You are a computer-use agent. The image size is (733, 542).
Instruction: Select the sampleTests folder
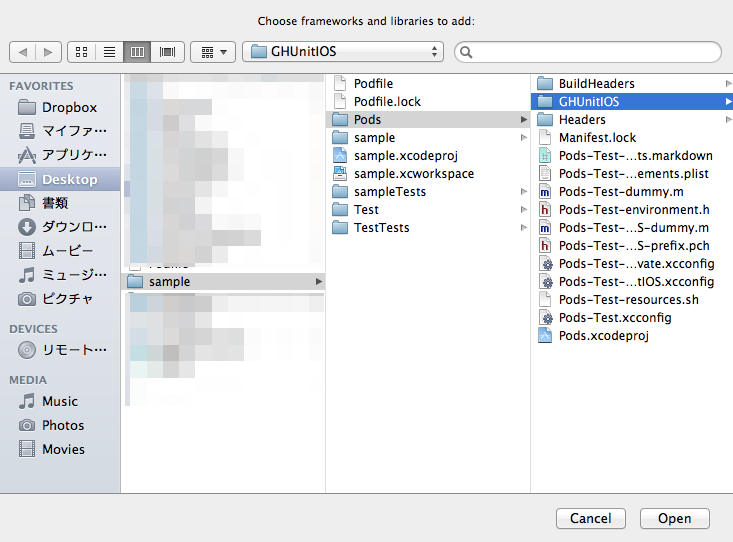[428, 192]
